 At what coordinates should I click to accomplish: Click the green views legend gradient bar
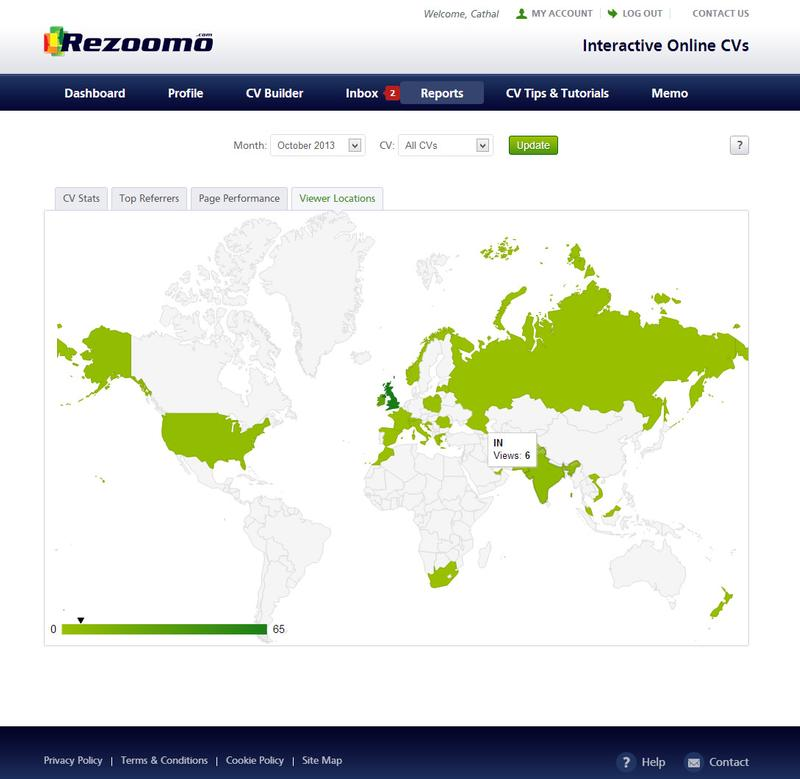(164, 629)
